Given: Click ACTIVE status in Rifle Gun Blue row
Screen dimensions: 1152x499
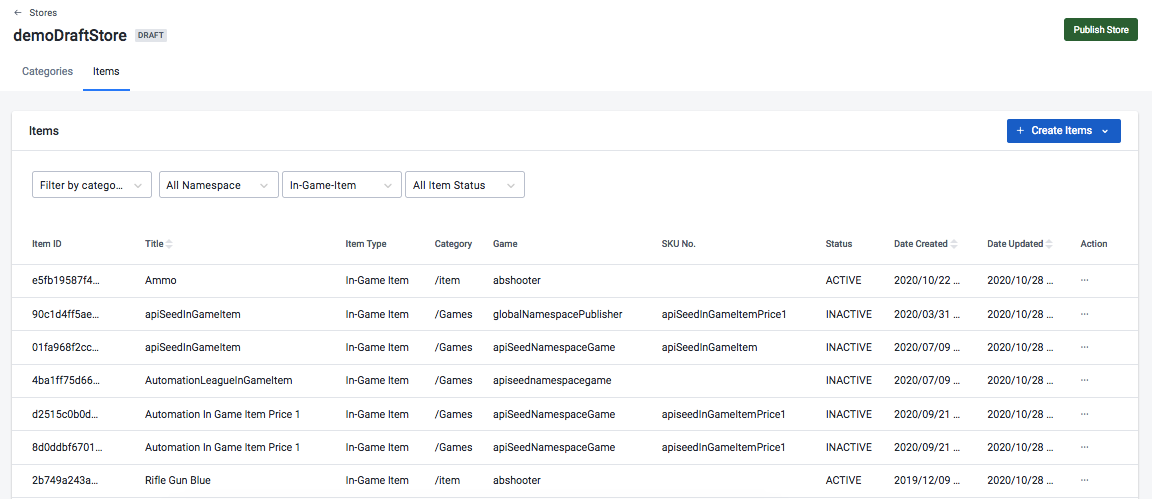Looking at the screenshot, I should (x=843, y=480).
